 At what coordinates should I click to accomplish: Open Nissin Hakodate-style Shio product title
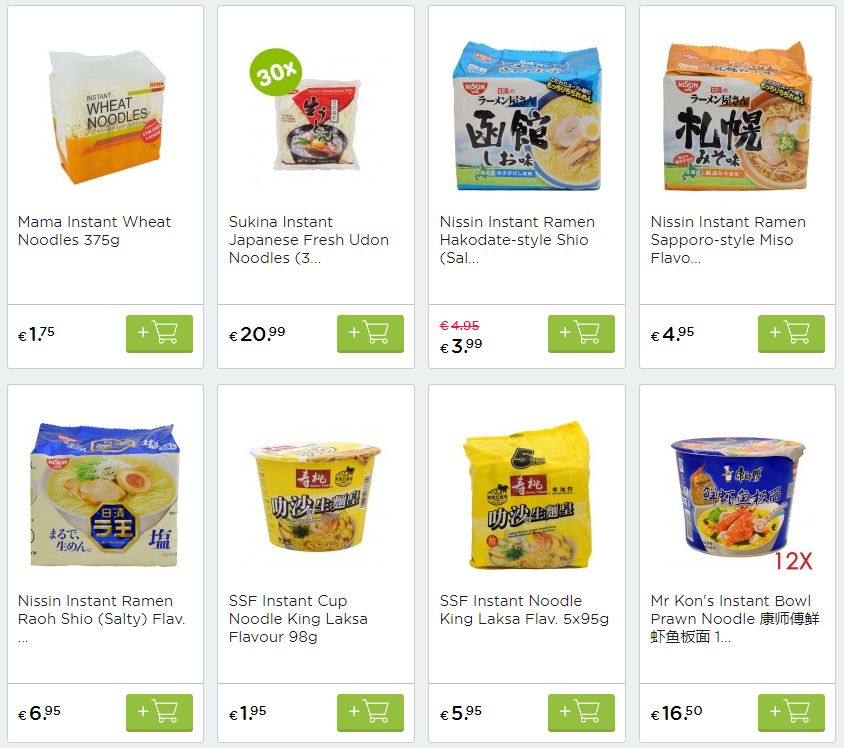pos(517,240)
